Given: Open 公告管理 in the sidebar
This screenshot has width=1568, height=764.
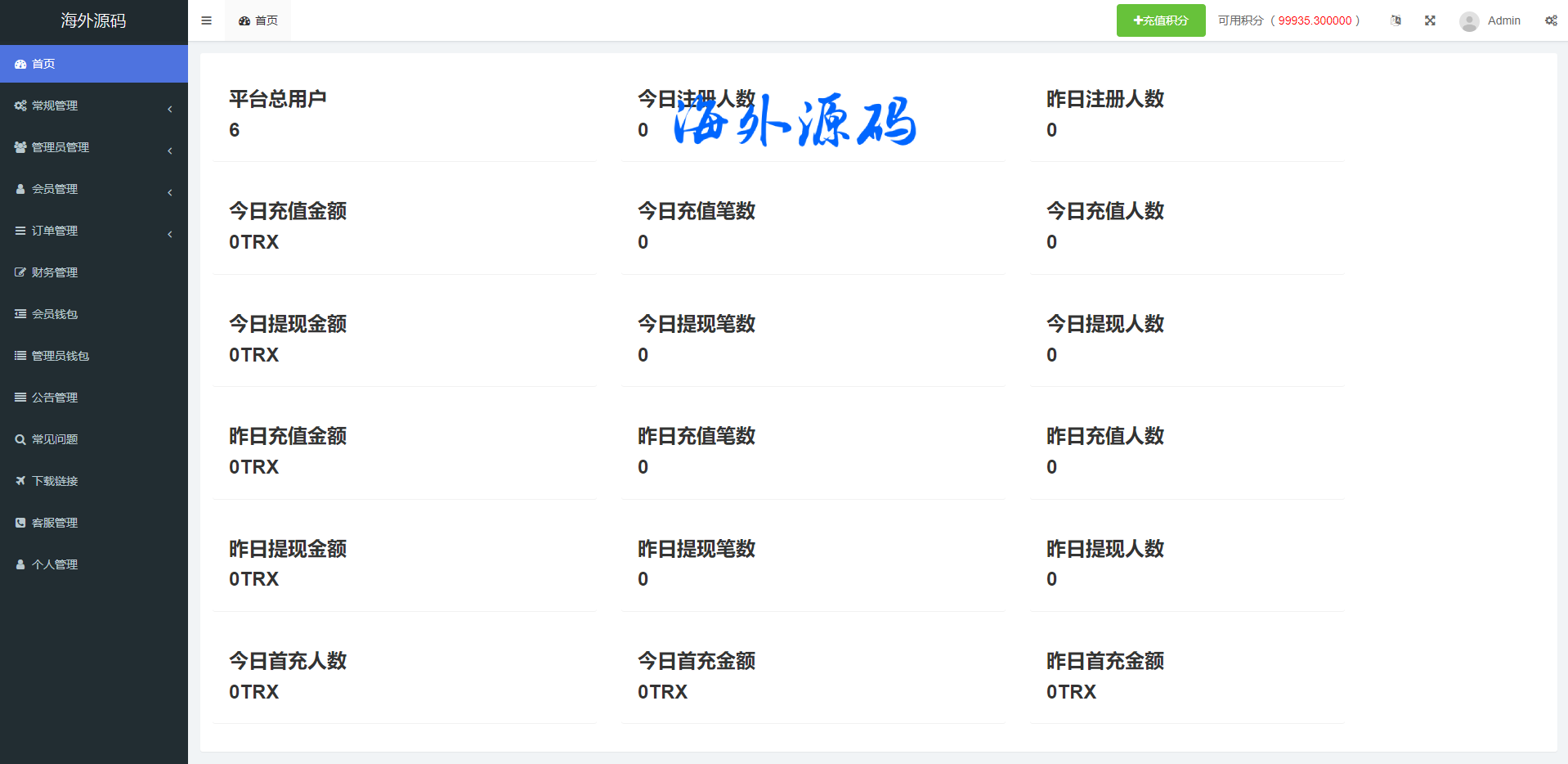Looking at the screenshot, I should 54,398.
